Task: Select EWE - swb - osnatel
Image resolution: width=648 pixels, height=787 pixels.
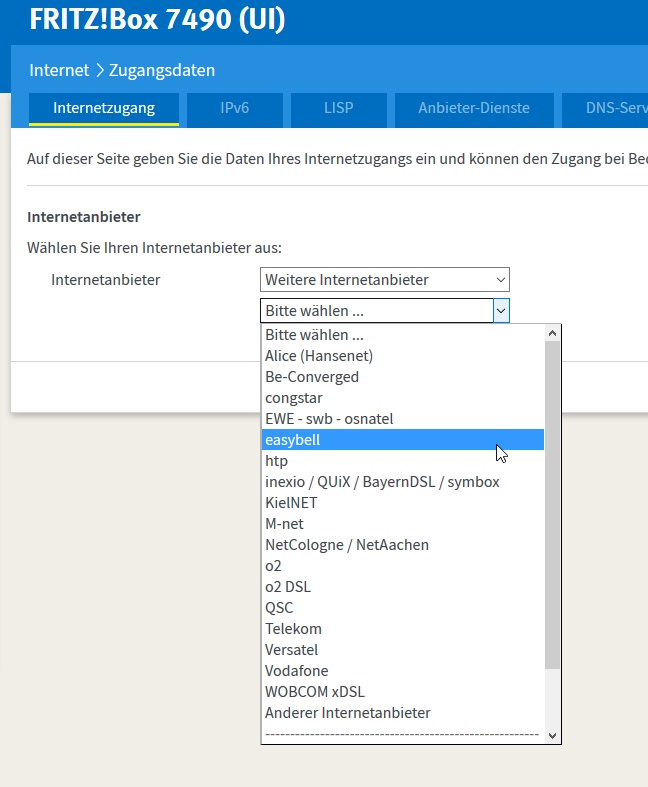Action: [x=403, y=419]
